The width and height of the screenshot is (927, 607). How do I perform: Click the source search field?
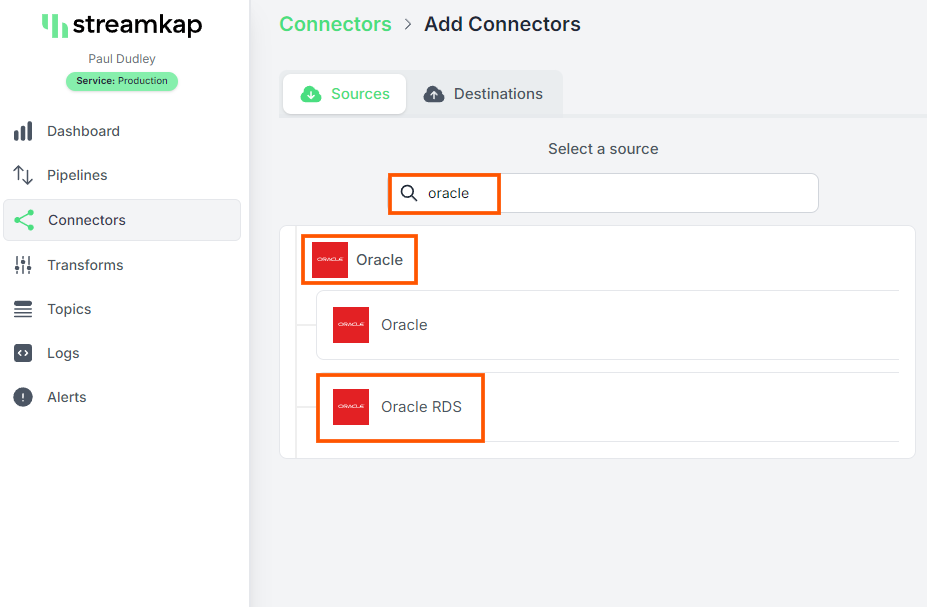pyautogui.click(x=603, y=193)
